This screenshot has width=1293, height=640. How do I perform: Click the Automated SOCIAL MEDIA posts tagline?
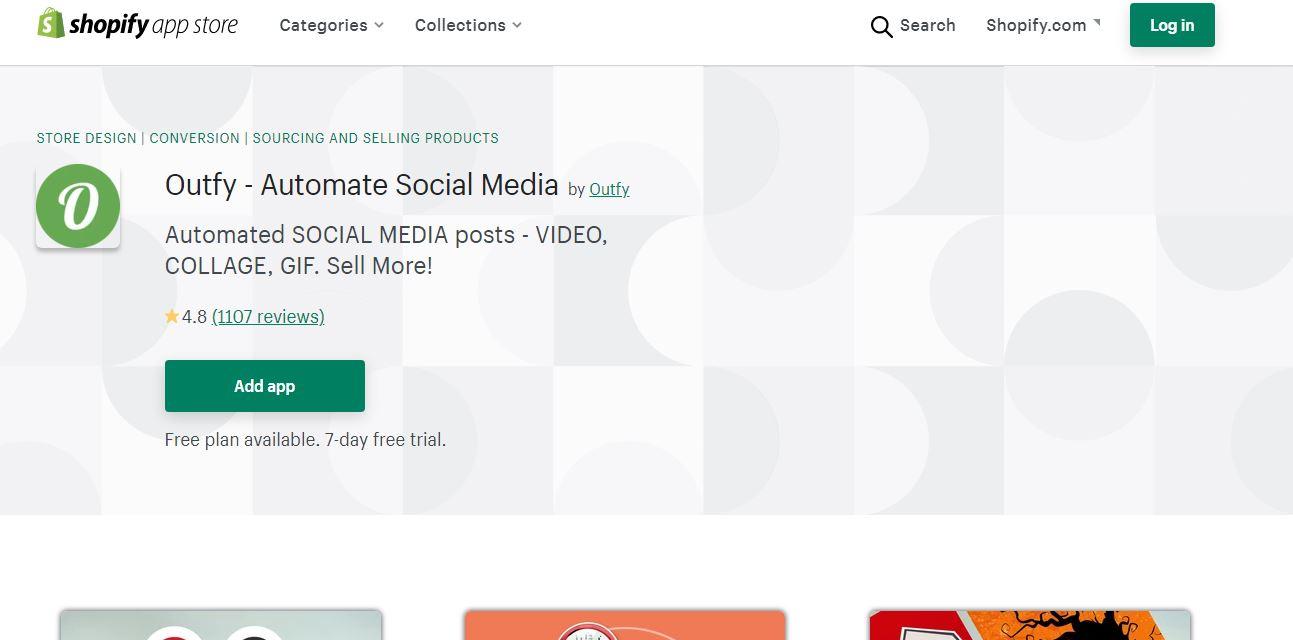pyautogui.click(x=386, y=250)
